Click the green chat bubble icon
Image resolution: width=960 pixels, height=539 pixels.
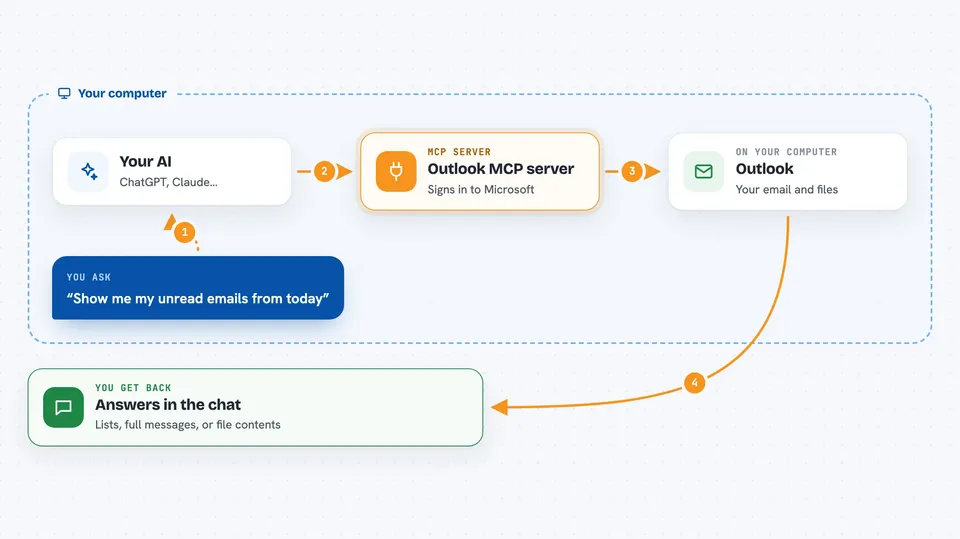(x=63, y=407)
